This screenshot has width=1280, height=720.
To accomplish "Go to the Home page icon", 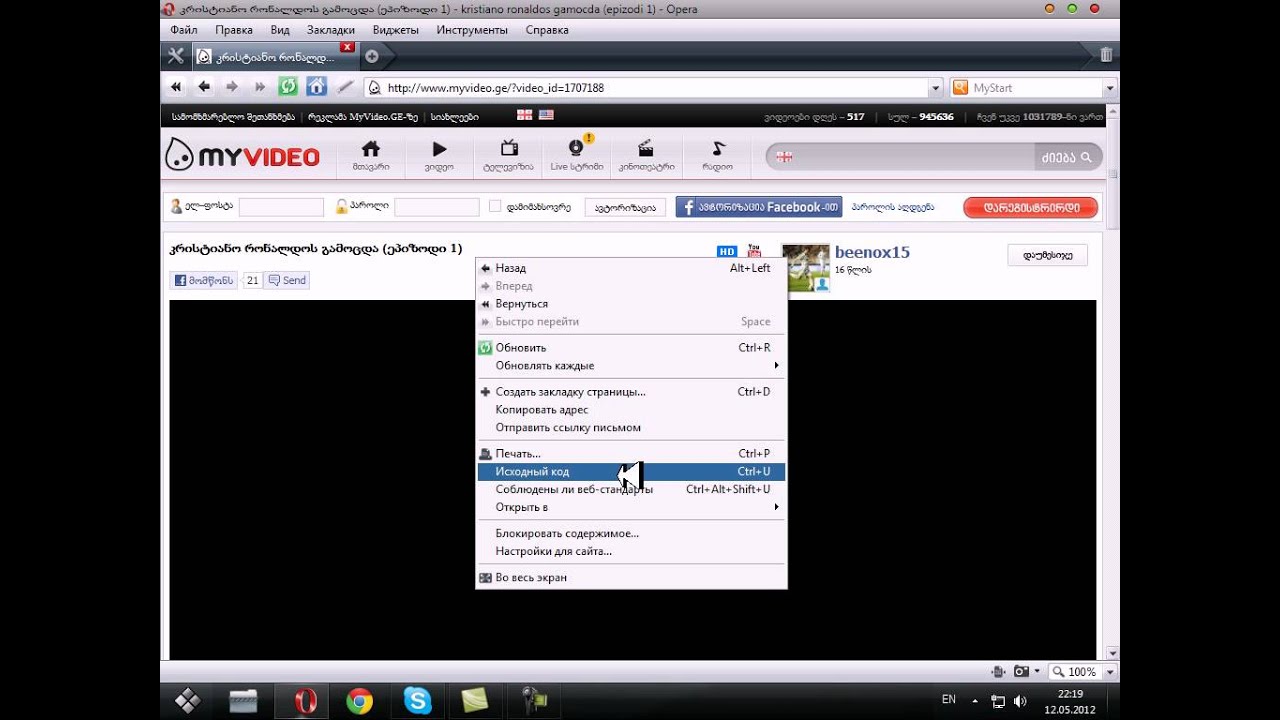I will point(316,87).
